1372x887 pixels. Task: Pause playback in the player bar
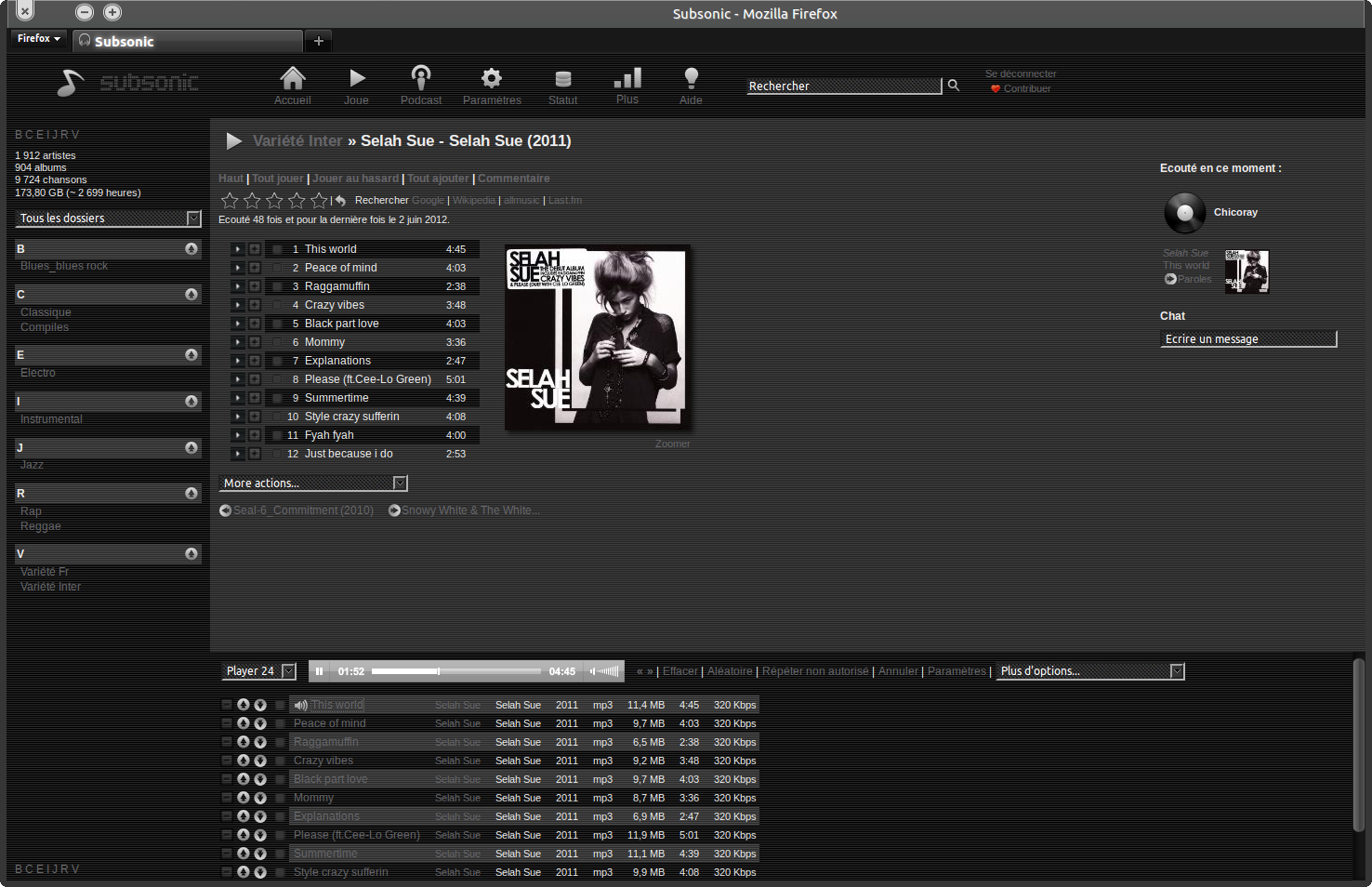click(x=319, y=671)
